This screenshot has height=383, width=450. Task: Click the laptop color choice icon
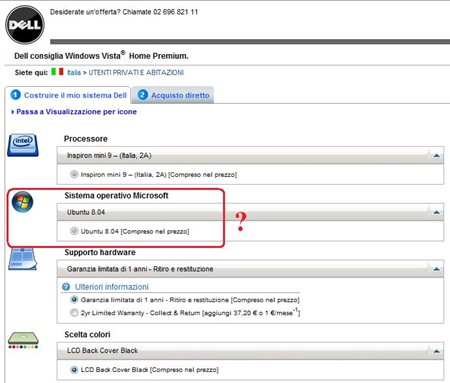click(23, 340)
